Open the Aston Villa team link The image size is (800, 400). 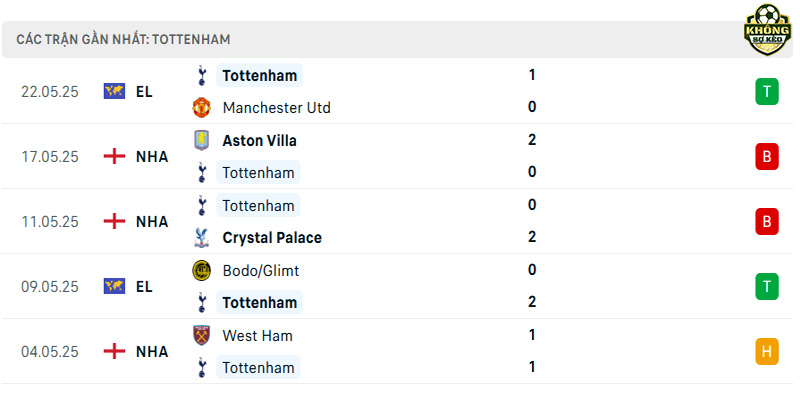coord(260,140)
